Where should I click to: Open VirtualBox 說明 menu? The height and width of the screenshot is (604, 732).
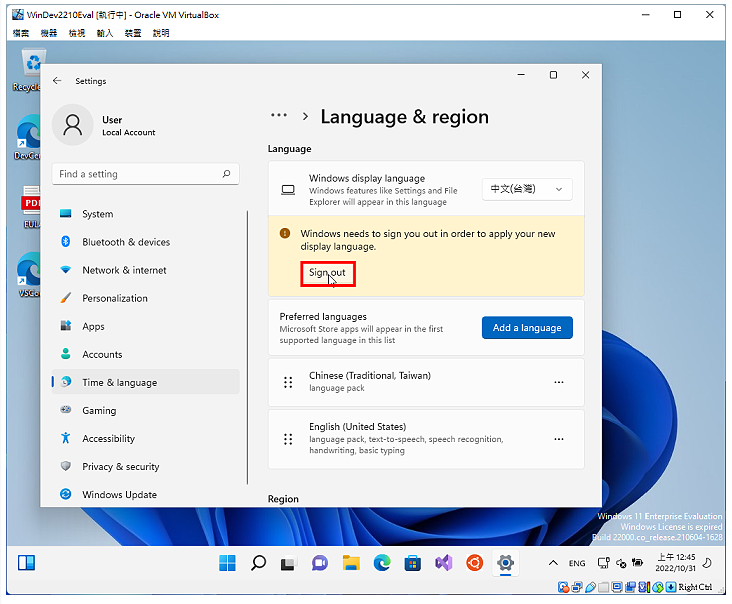pyautogui.click(x=161, y=33)
